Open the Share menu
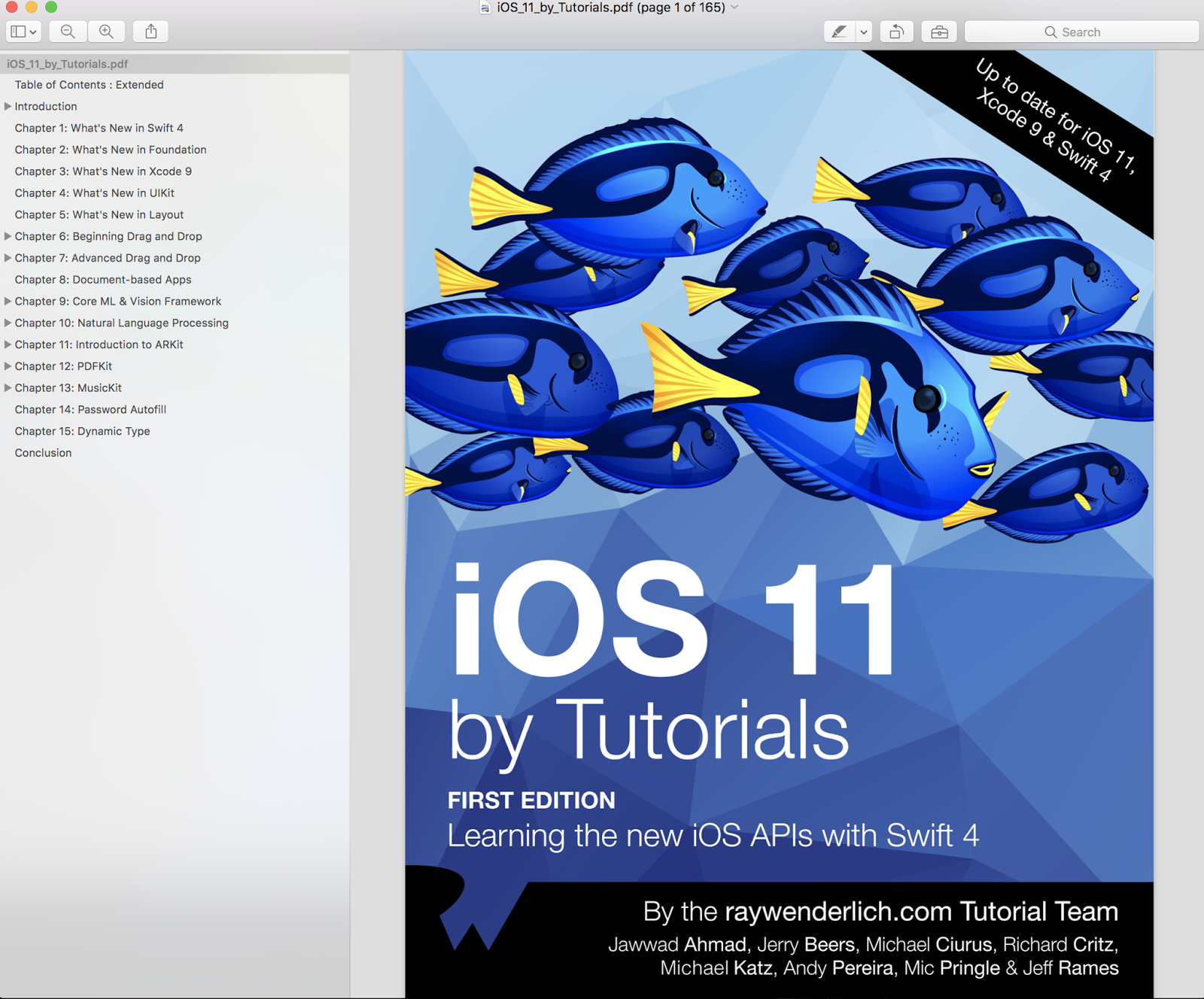 coord(150,32)
